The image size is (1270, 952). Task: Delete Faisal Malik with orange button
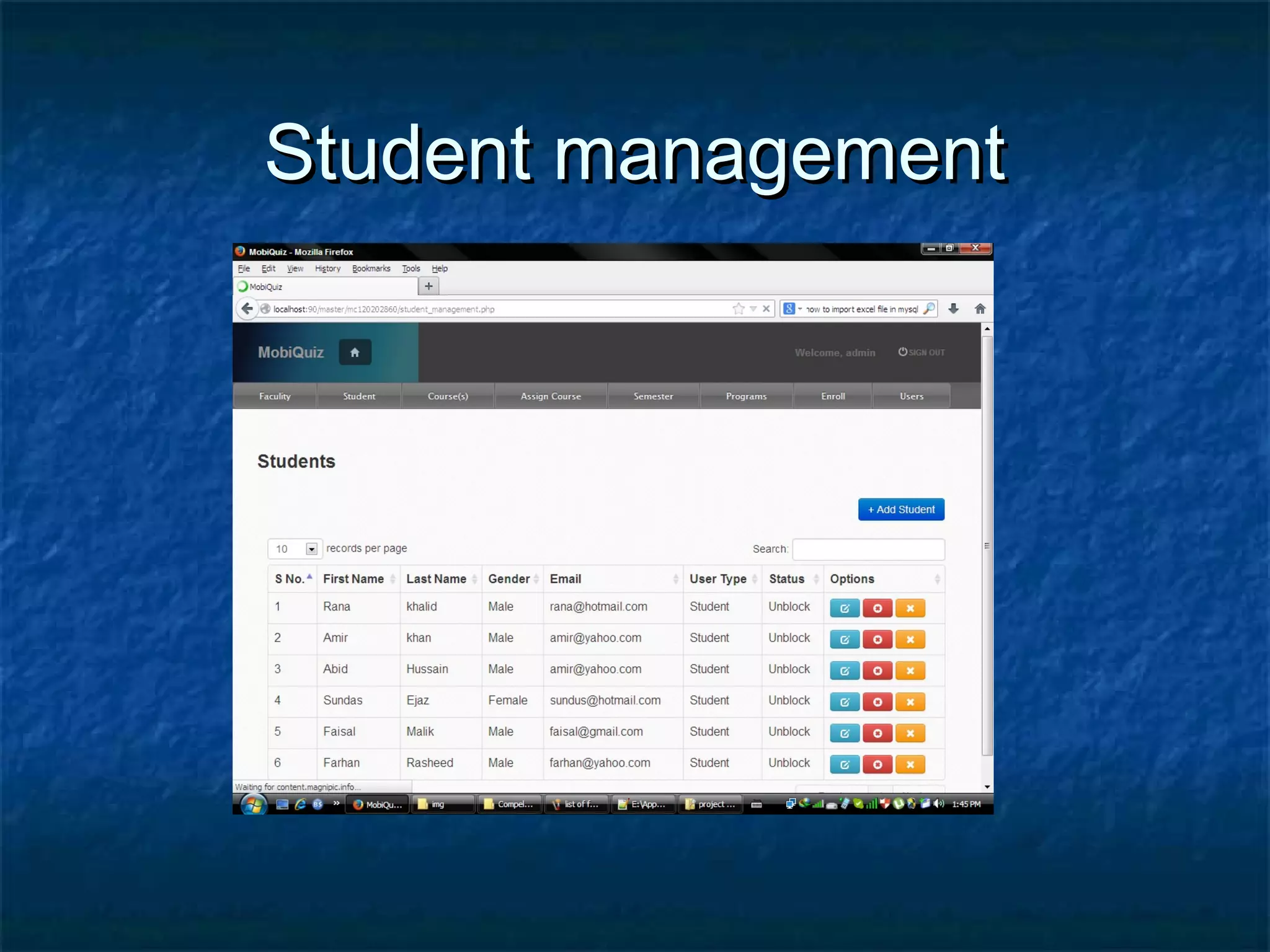click(x=910, y=733)
